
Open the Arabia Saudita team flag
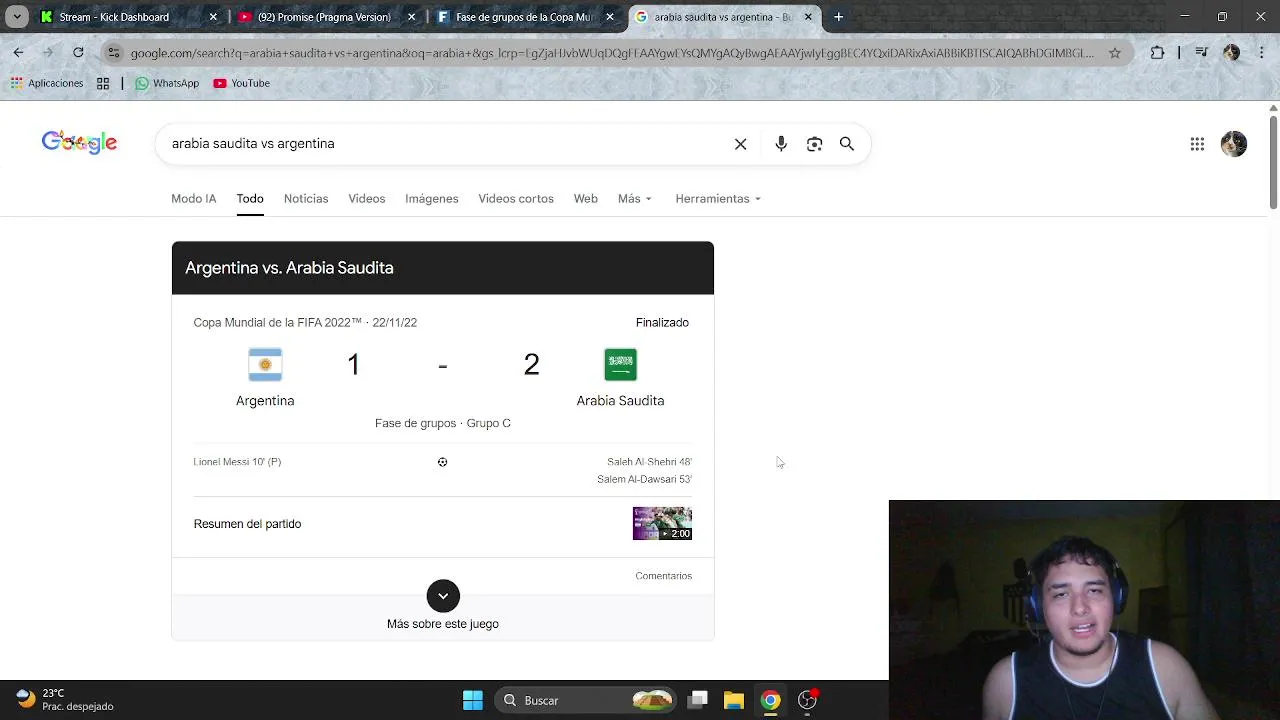[x=620, y=365]
